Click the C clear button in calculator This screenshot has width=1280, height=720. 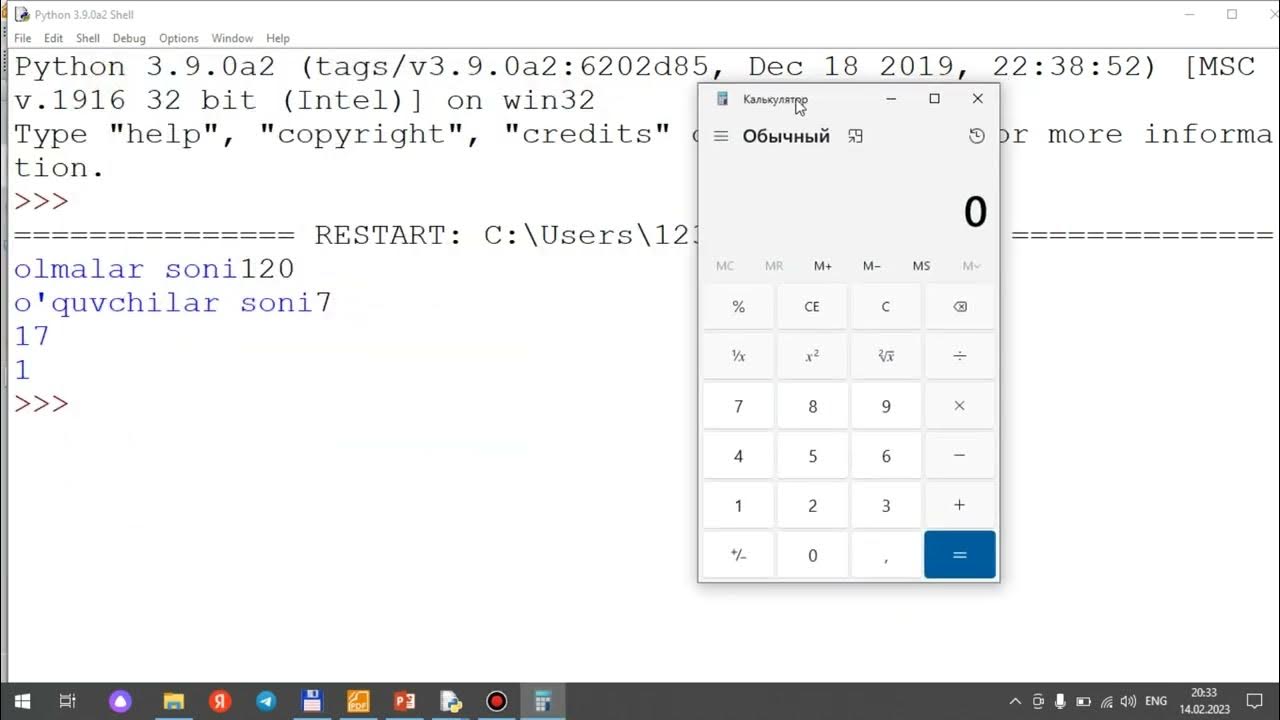885,307
